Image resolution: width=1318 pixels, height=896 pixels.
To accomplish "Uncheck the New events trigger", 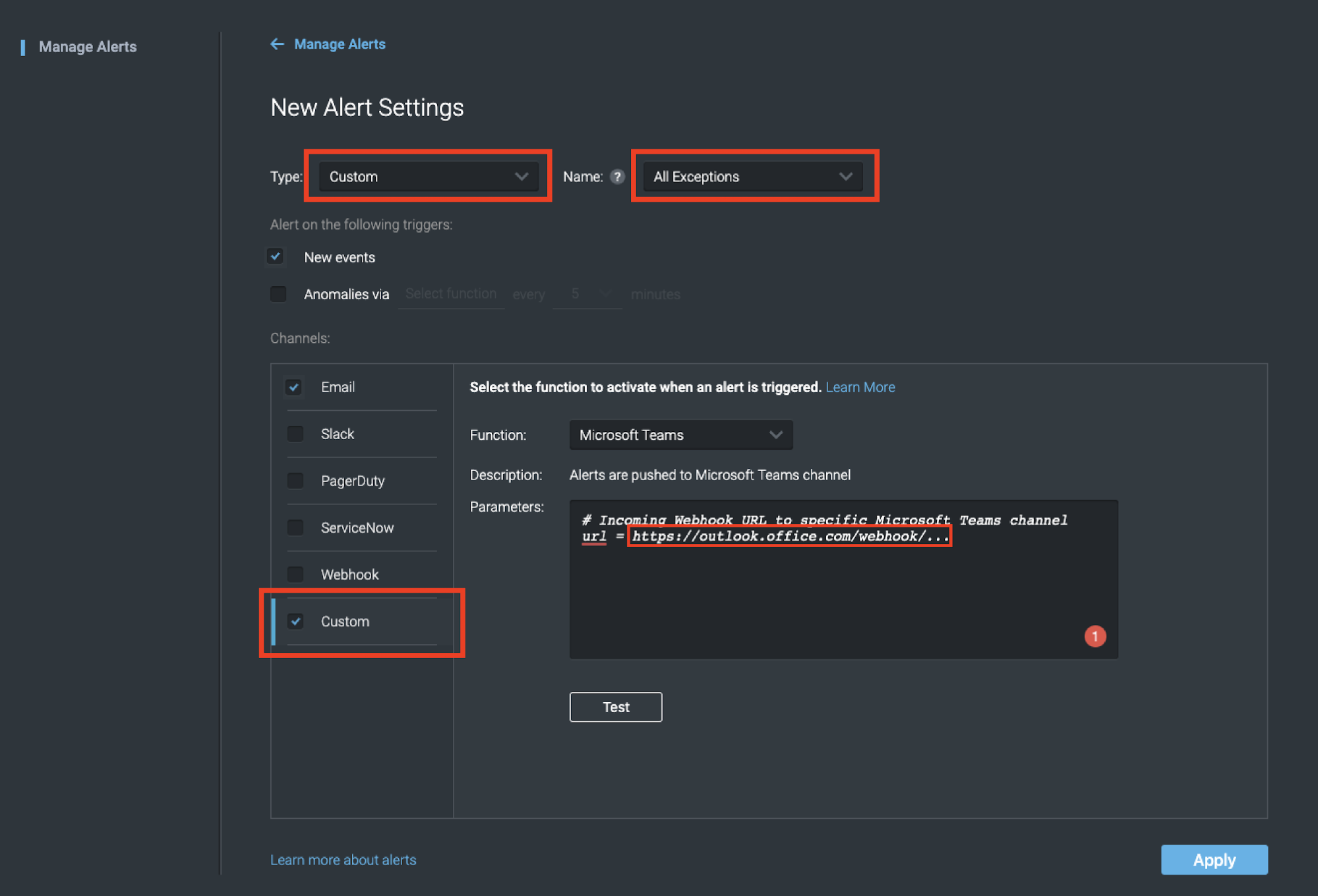I will pos(276,256).
